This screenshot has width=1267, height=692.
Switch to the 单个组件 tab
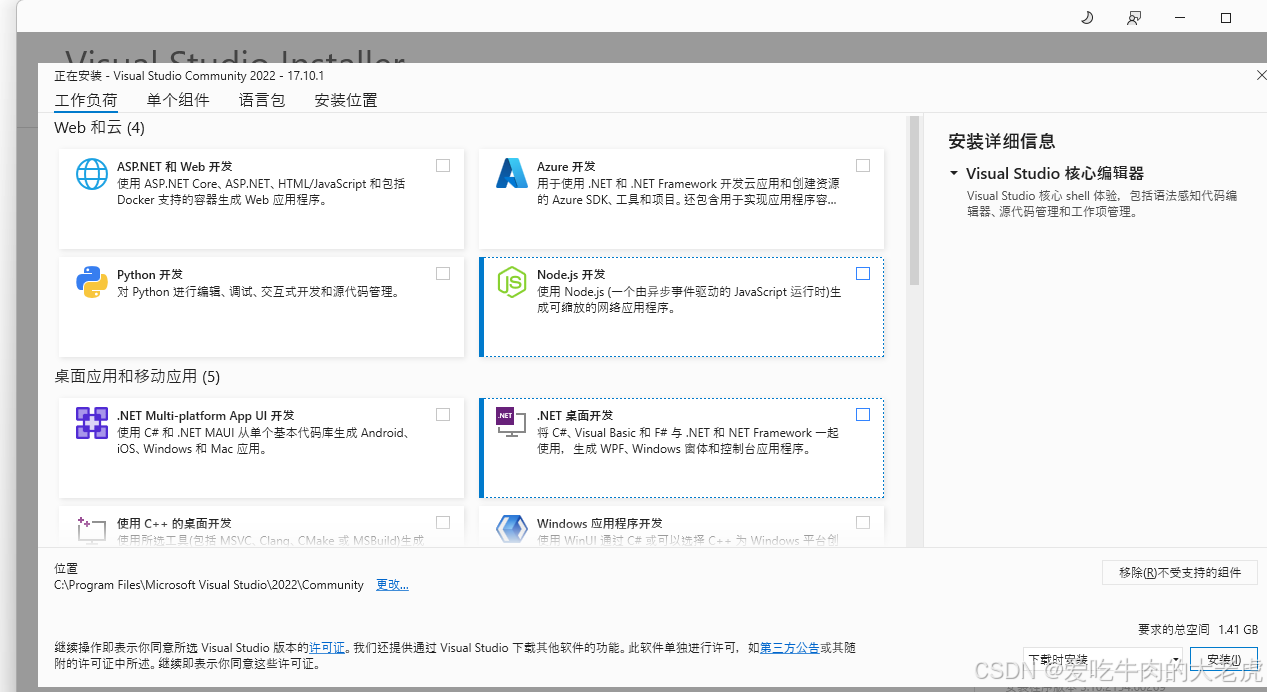[178, 100]
